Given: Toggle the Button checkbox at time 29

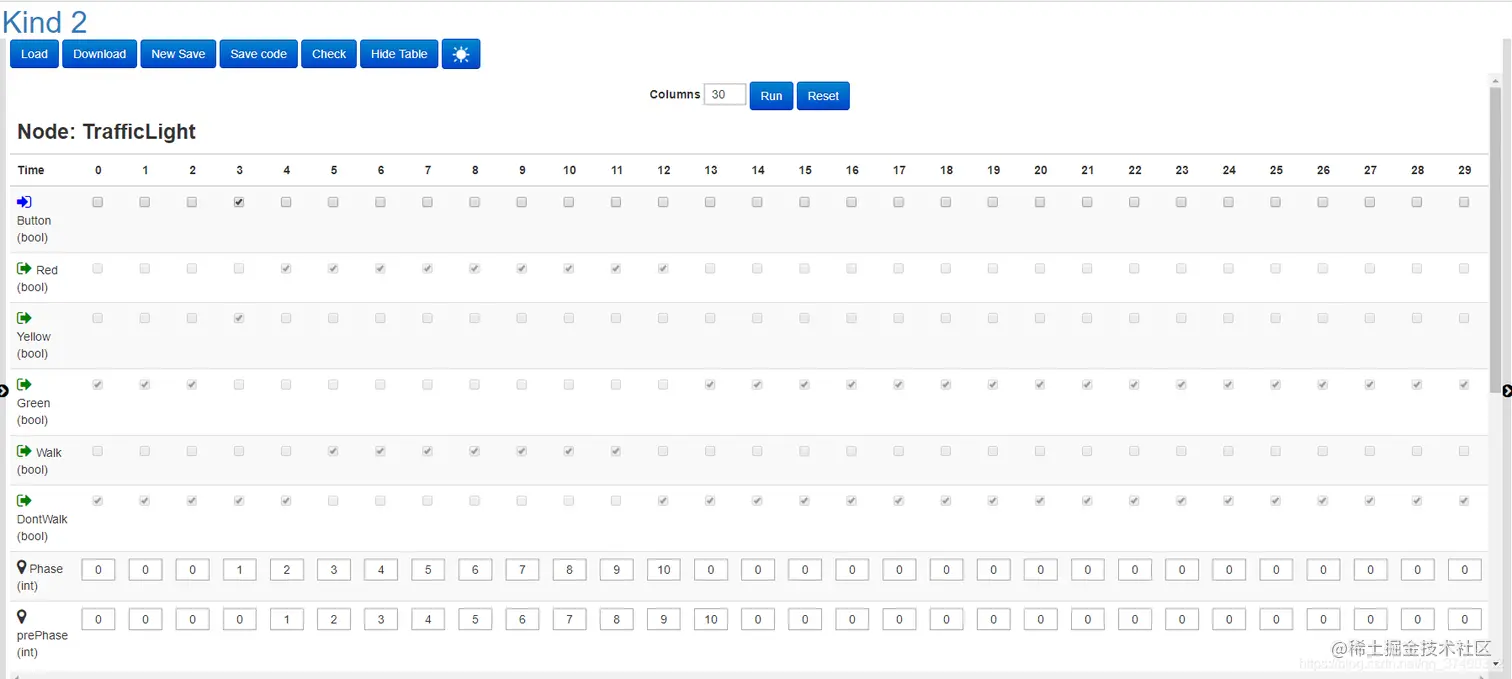Looking at the screenshot, I should click(1464, 202).
